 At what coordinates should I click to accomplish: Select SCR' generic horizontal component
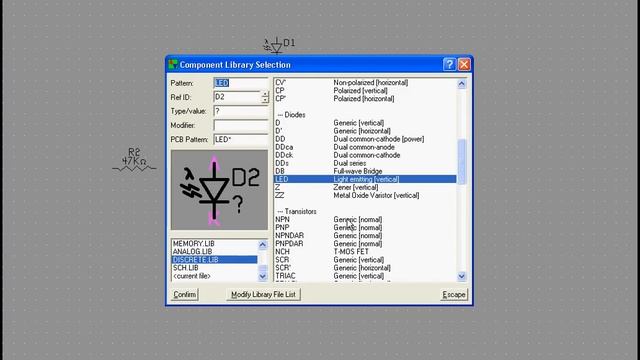click(x=365, y=268)
